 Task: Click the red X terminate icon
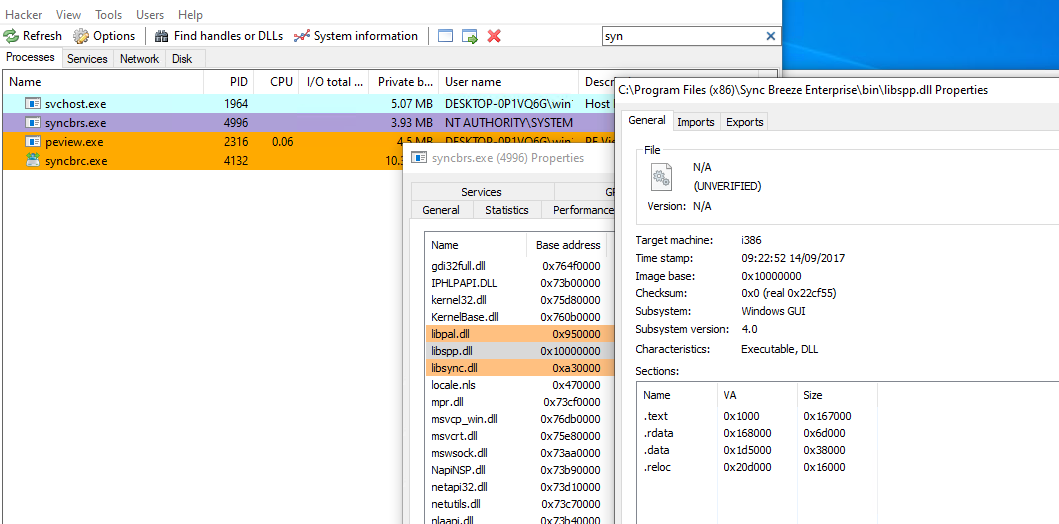point(494,36)
